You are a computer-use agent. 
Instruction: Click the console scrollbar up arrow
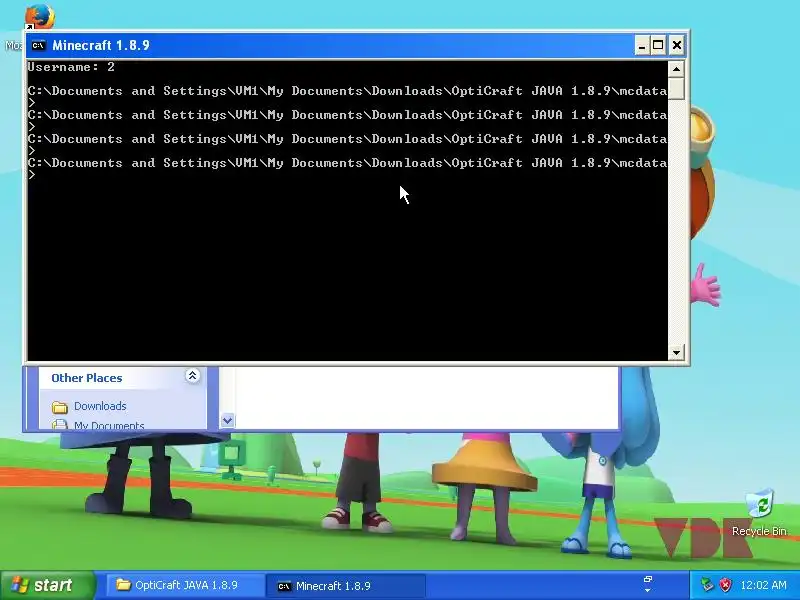pyautogui.click(x=676, y=69)
